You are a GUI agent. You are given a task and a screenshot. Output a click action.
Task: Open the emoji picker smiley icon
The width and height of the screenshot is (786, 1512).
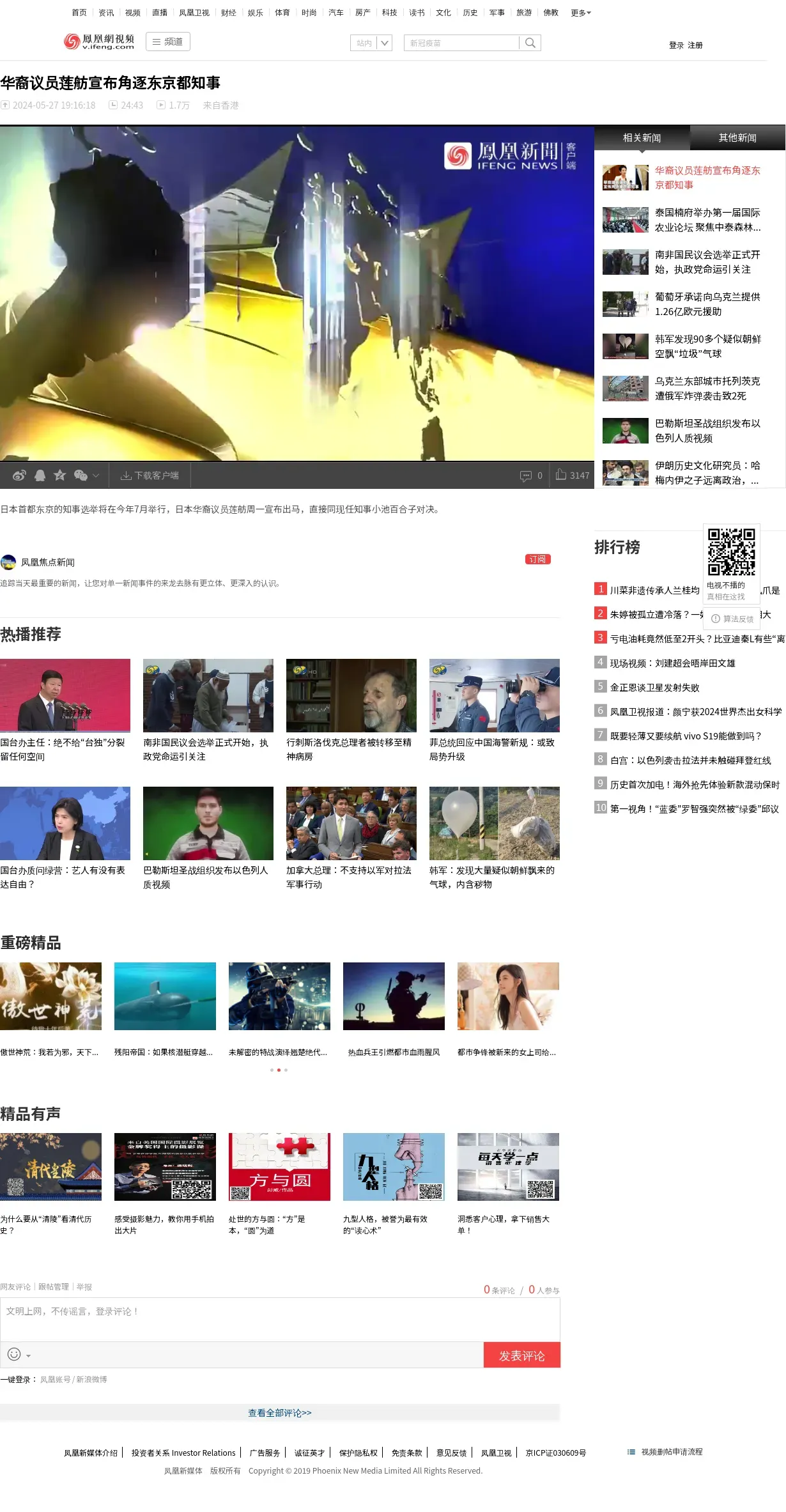click(14, 1354)
